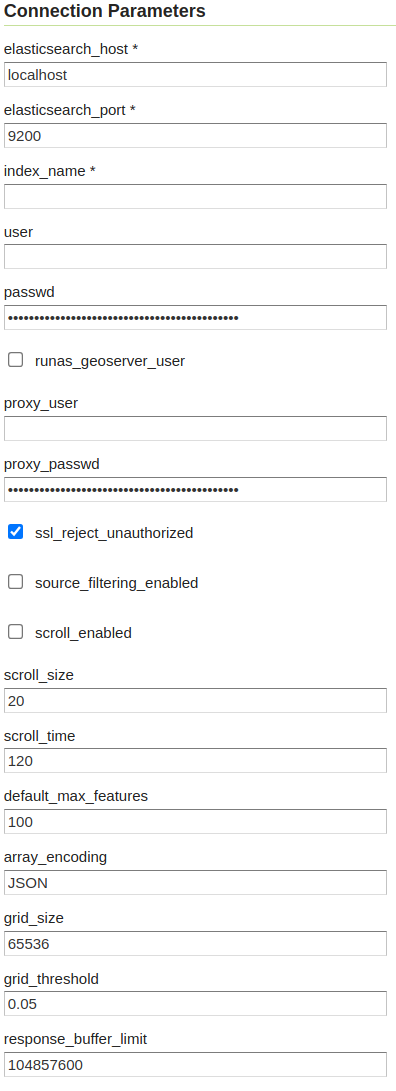Click the grid_size field showing 65536
This screenshot has width=396, height=1091.
point(196,943)
